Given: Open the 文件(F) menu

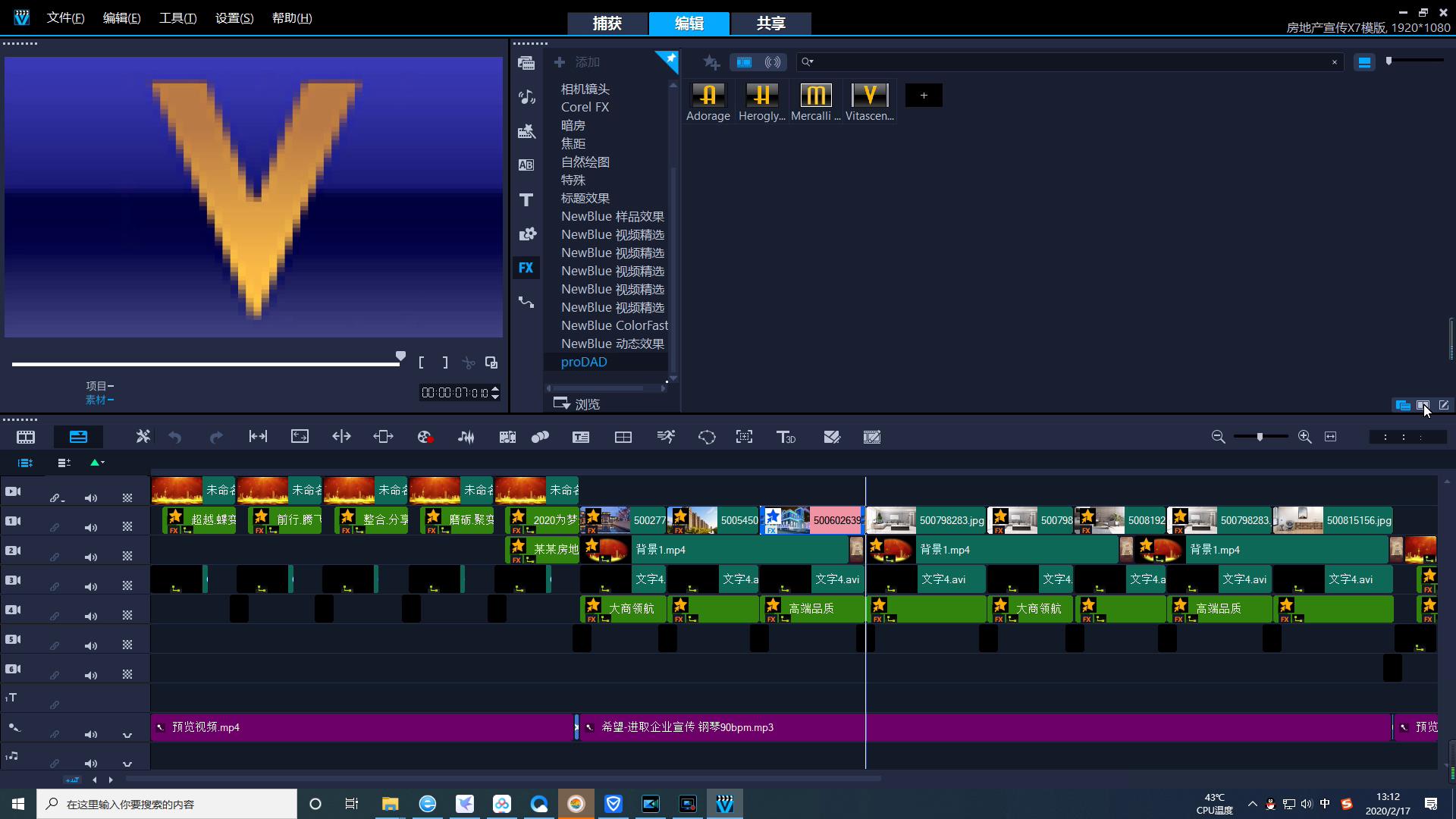Looking at the screenshot, I should pyautogui.click(x=65, y=17).
